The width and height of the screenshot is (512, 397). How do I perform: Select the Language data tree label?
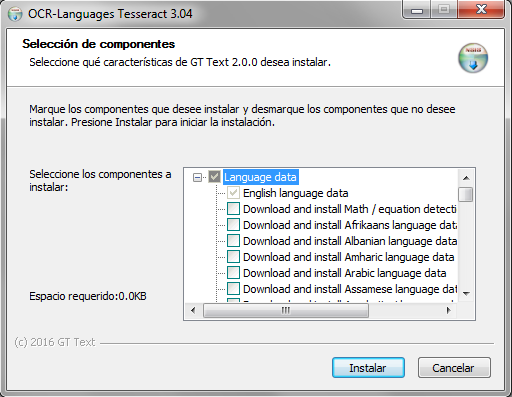click(260, 177)
